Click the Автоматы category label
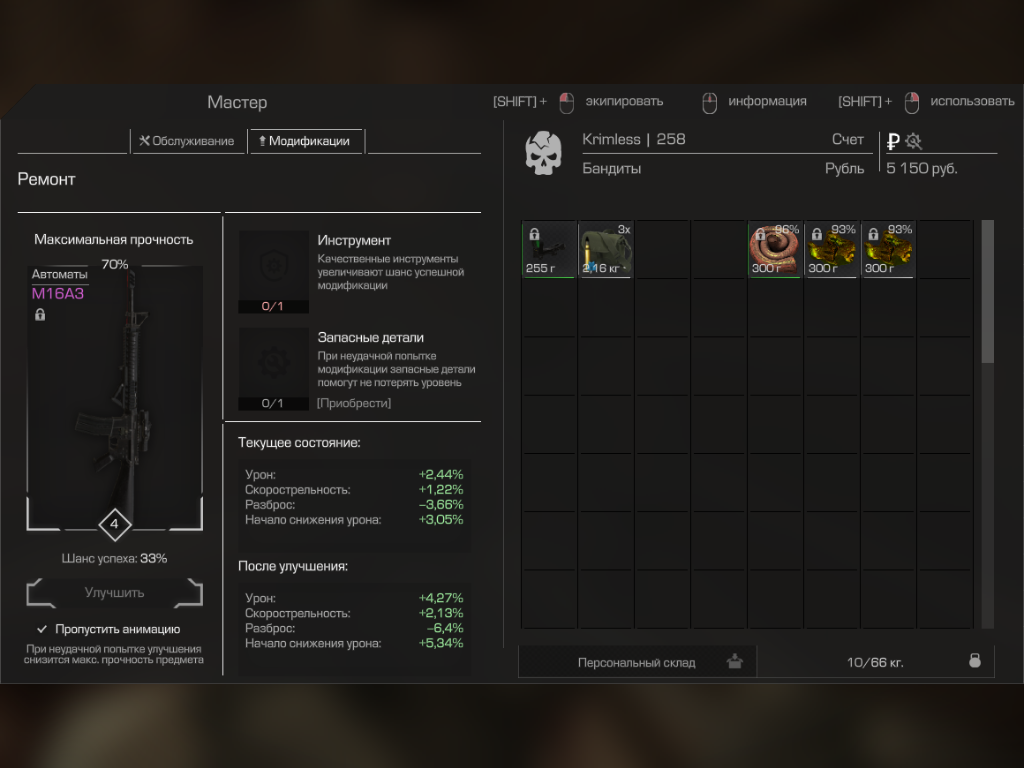Viewport: 1024px width, 768px height. click(59, 275)
